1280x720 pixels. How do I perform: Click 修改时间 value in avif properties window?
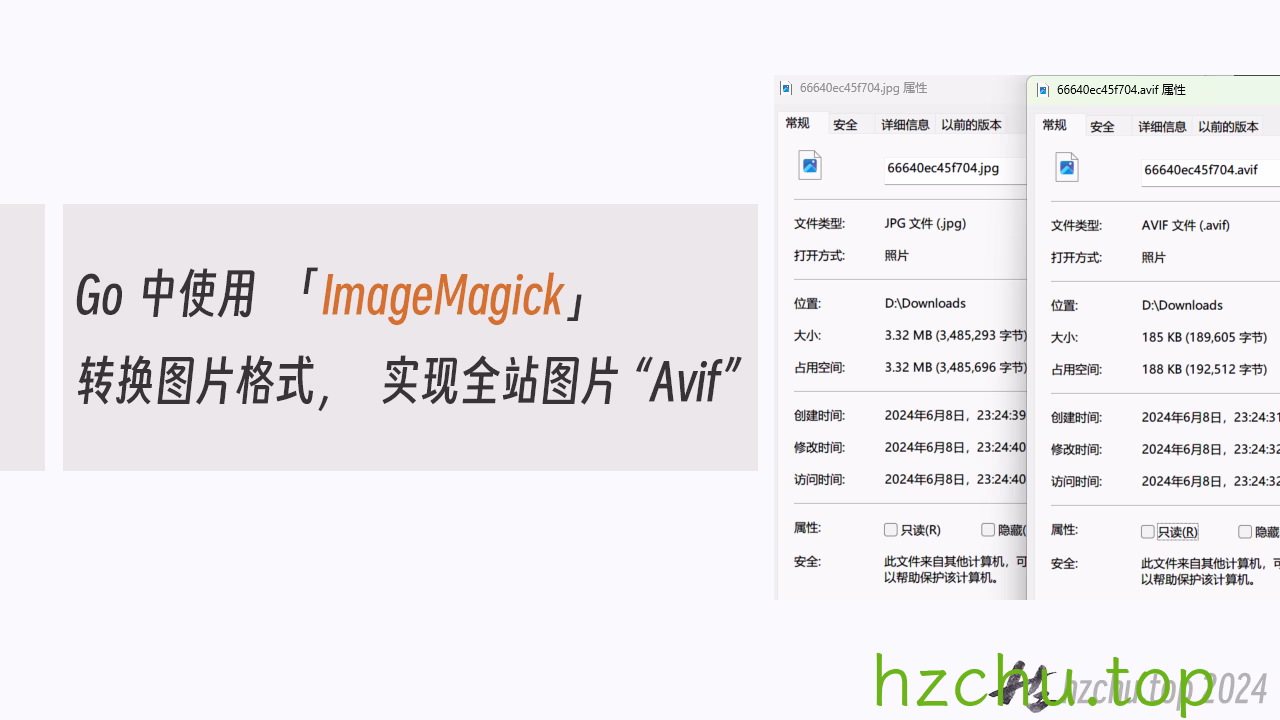click(x=1210, y=450)
